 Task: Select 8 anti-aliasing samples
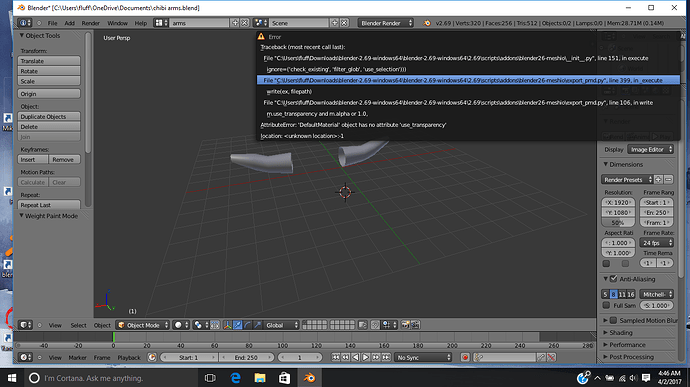(613, 294)
